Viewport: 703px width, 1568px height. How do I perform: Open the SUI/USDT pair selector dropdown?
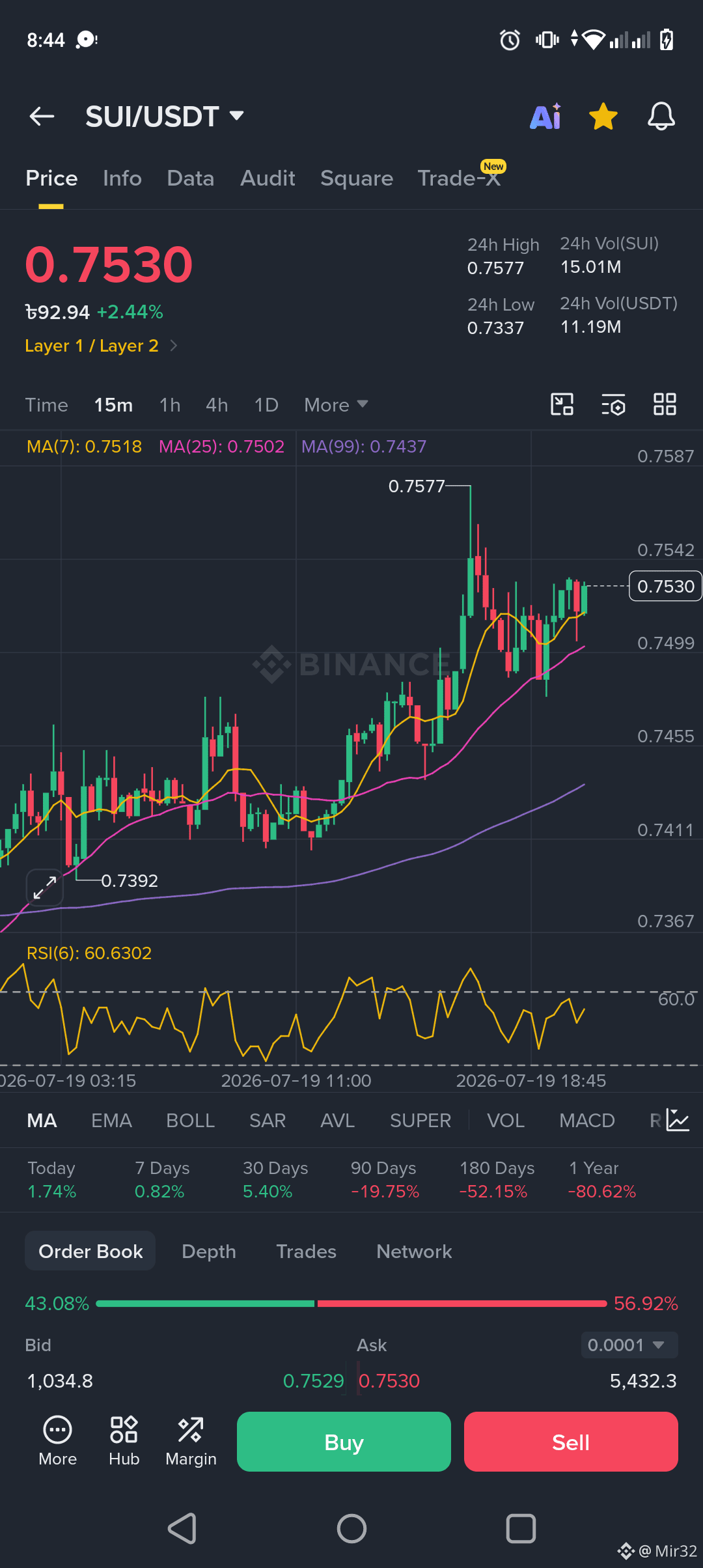[165, 117]
